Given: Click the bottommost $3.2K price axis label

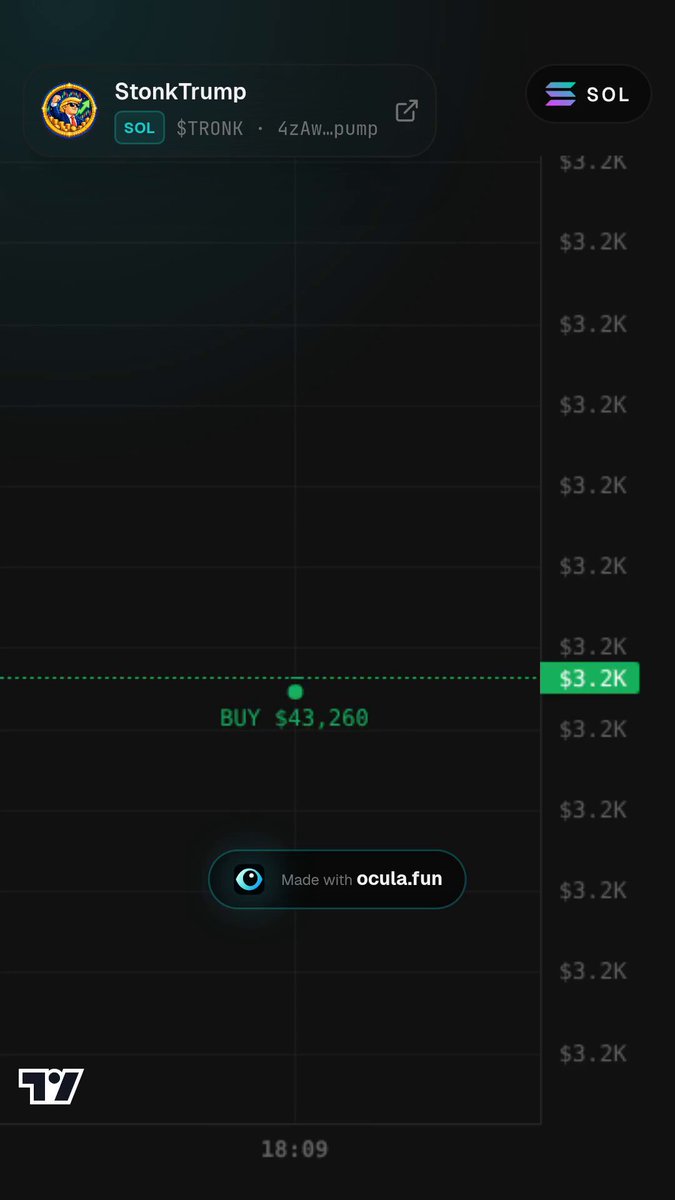Looking at the screenshot, I should click(593, 1053).
